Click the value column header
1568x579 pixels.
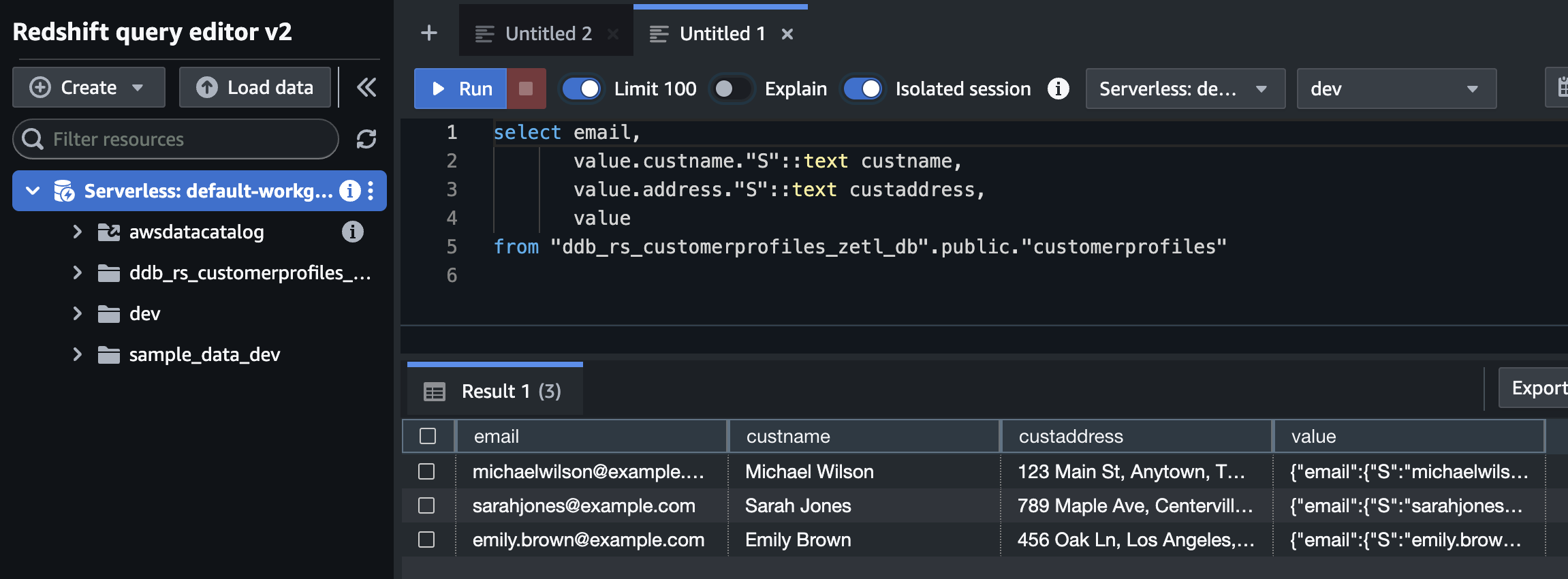click(1409, 436)
